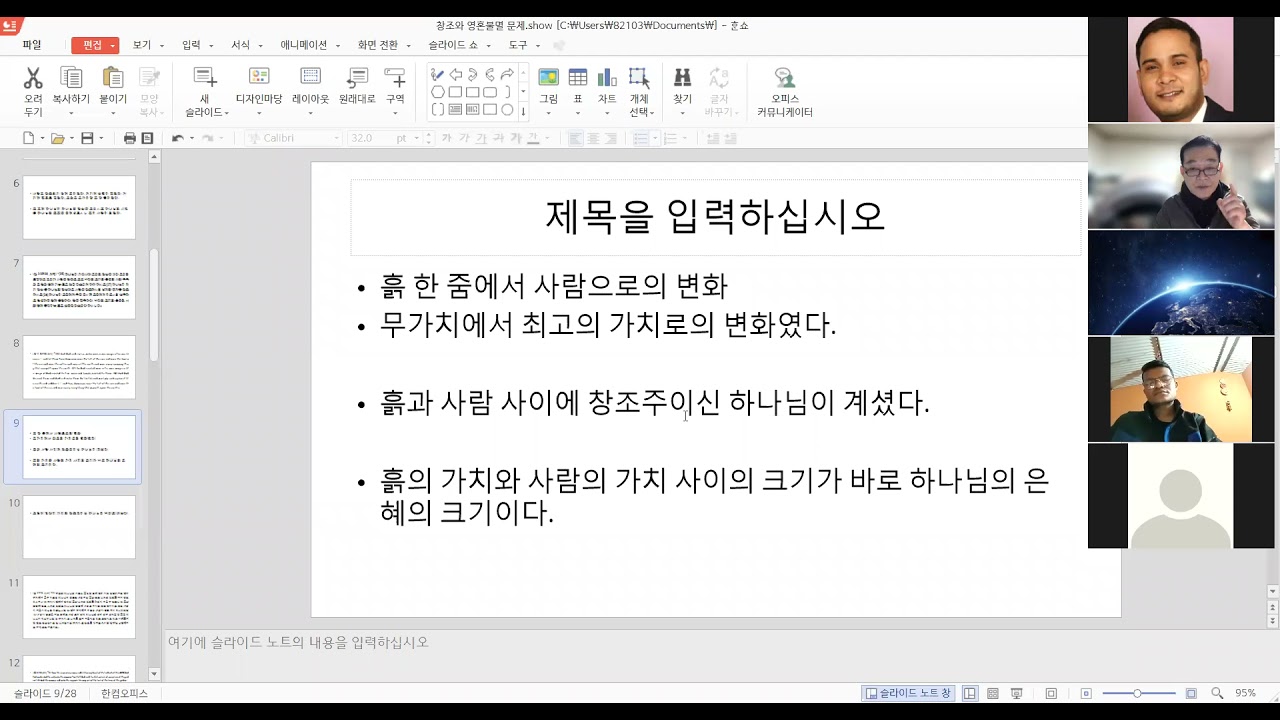Expand the 찾기 dropdown arrow
The height and width of the screenshot is (720, 1280).
coord(682,113)
